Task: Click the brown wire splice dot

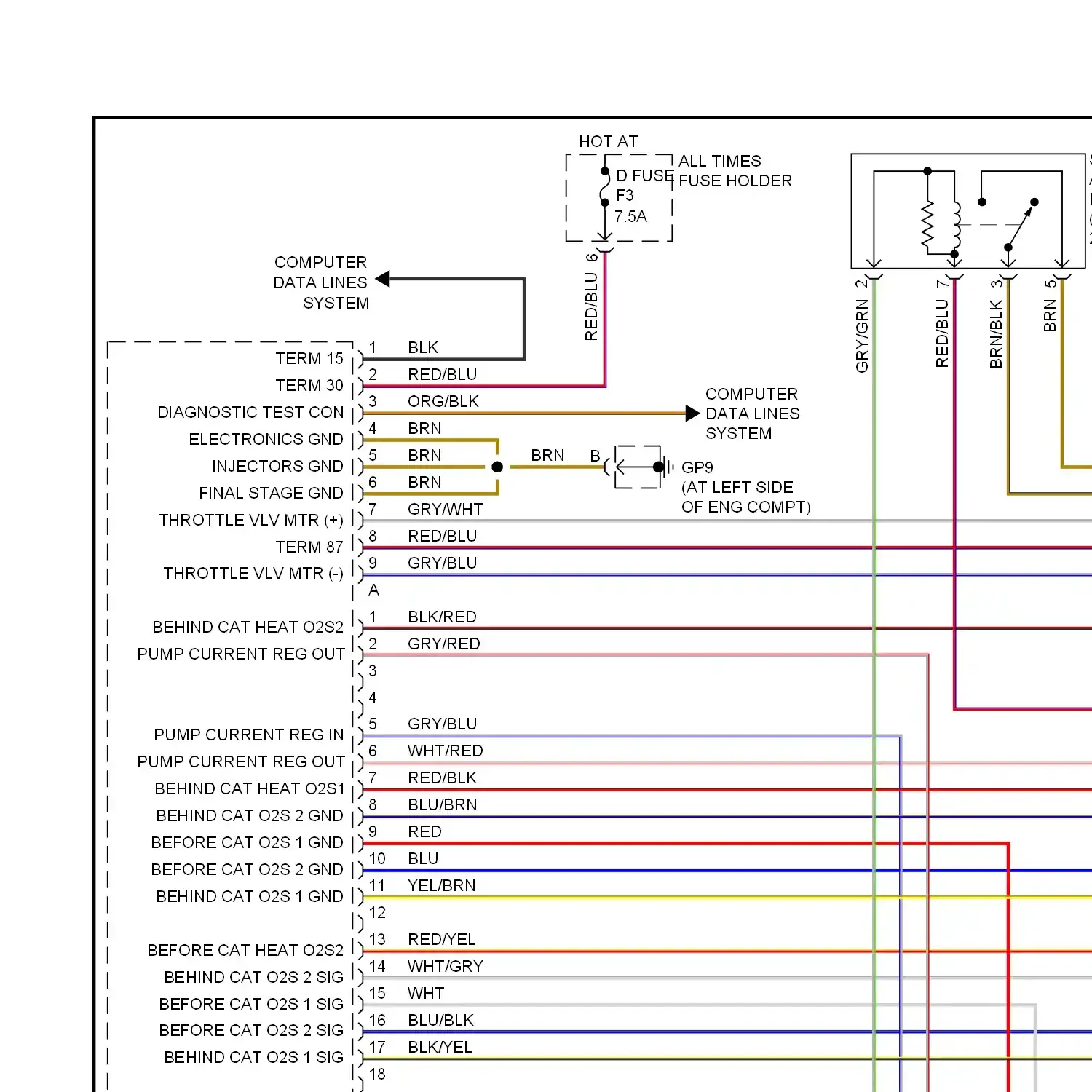Action: [x=497, y=467]
